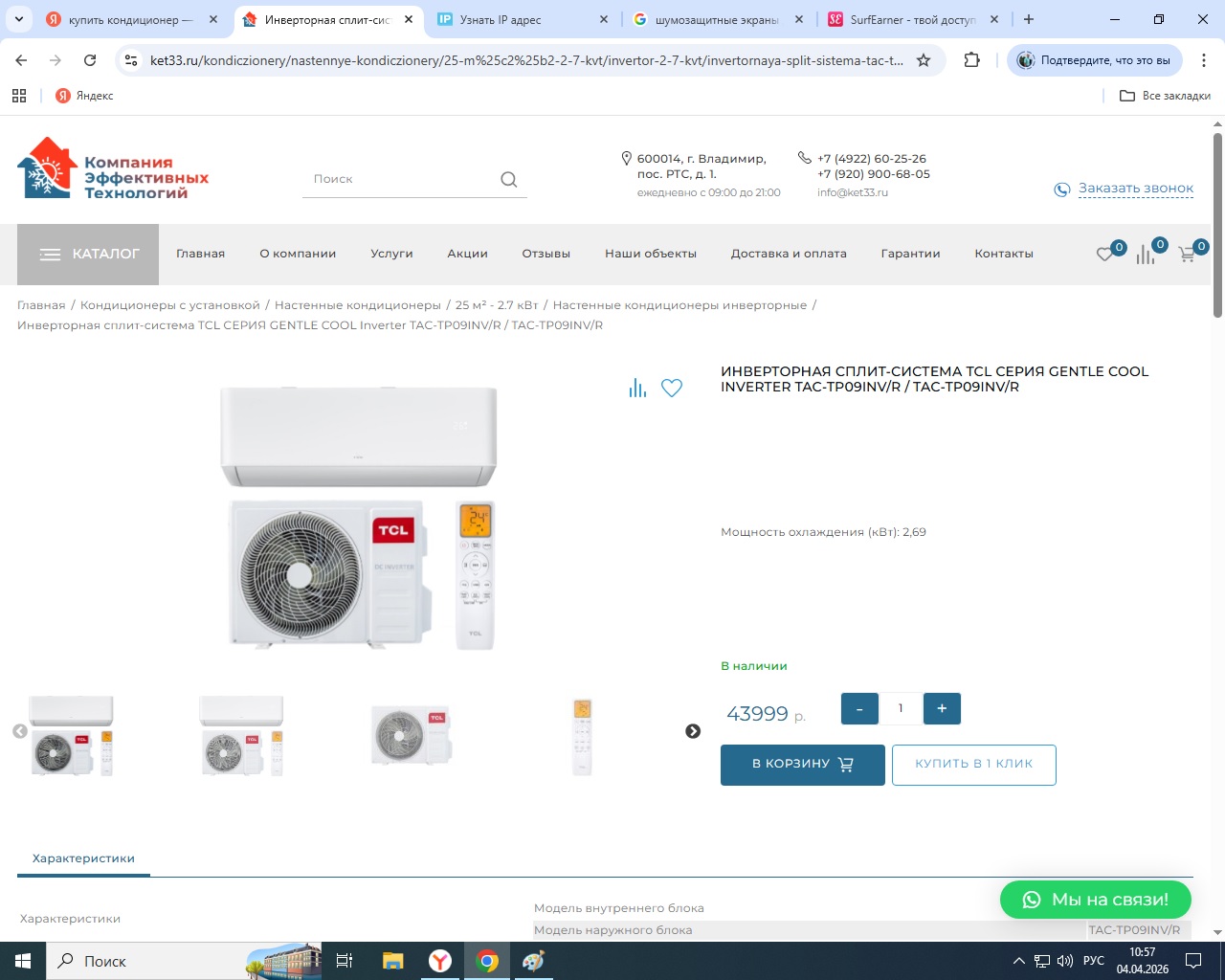Screen dimensions: 1225x980
Task: Click the company logo
Action: pos(113,169)
